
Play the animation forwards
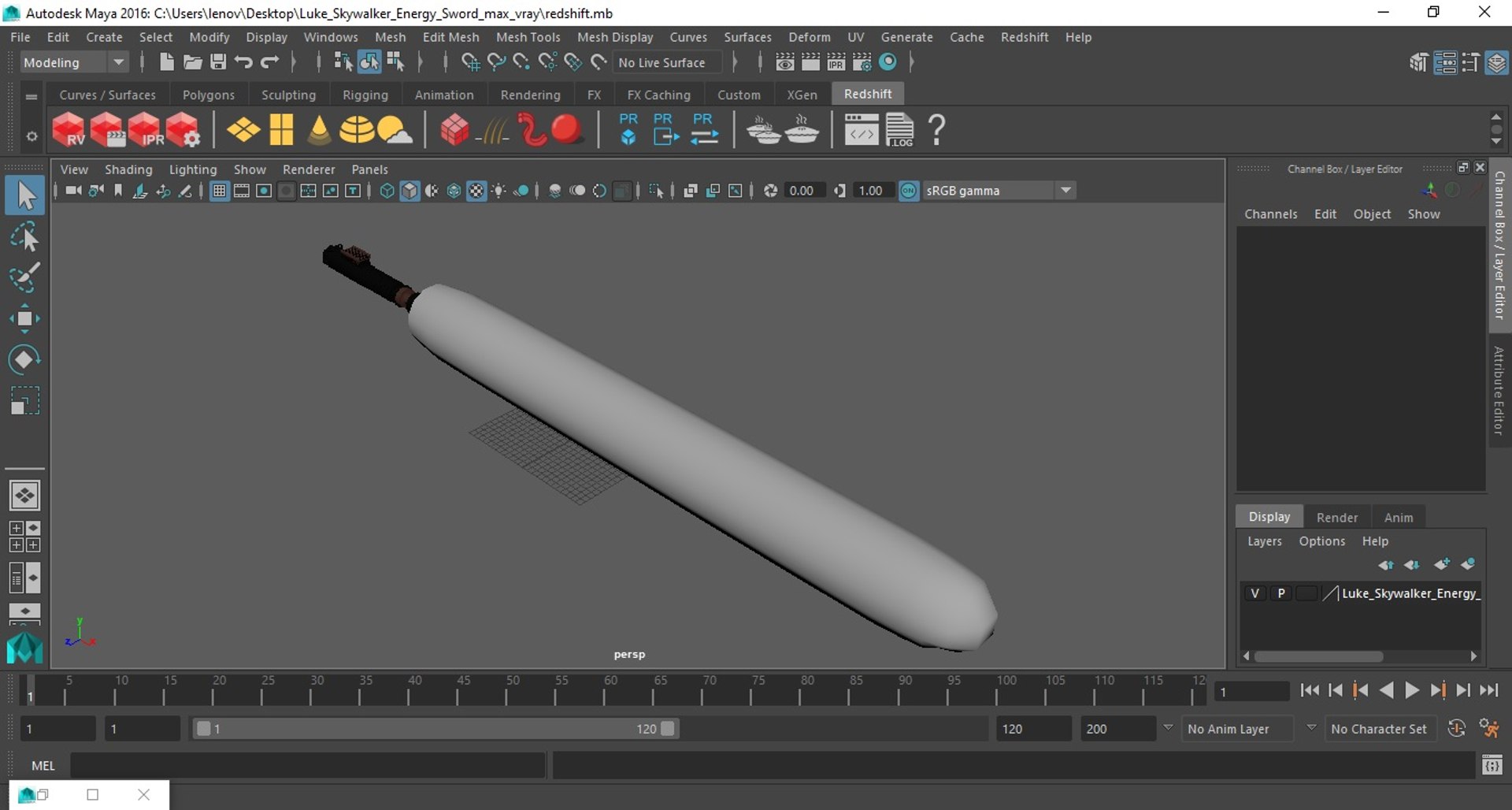coord(1412,691)
